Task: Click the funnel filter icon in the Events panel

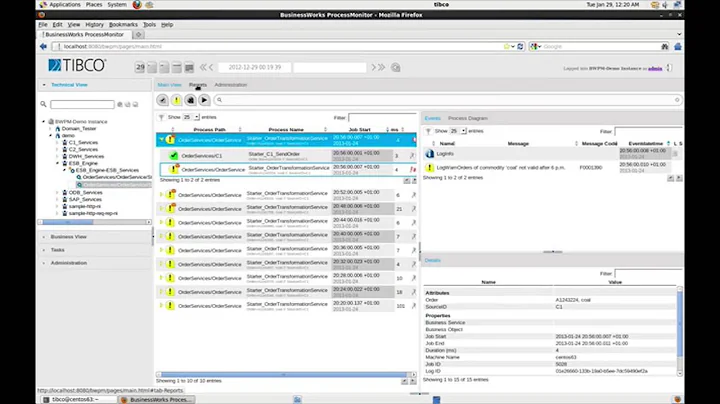Action: (428, 131)
